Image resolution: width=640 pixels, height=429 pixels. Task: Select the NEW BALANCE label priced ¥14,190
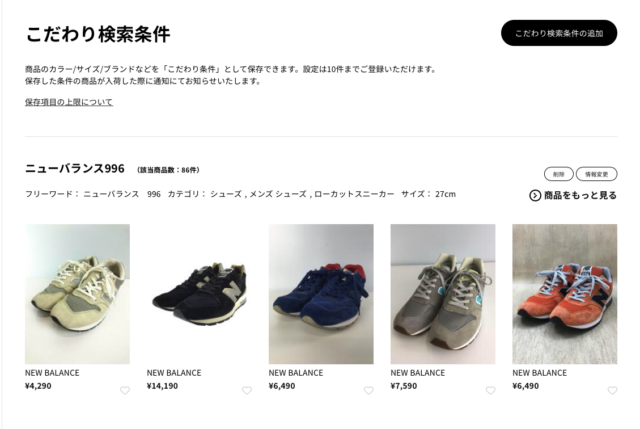(x=174, y=373)
